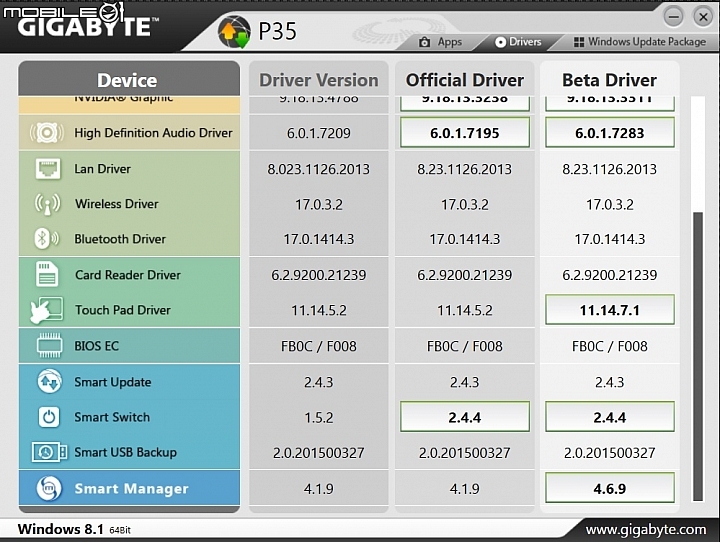Click the Driver Version column header
Image resolution: width=720 pixels, height=542 pixels.
click(319, 80)
